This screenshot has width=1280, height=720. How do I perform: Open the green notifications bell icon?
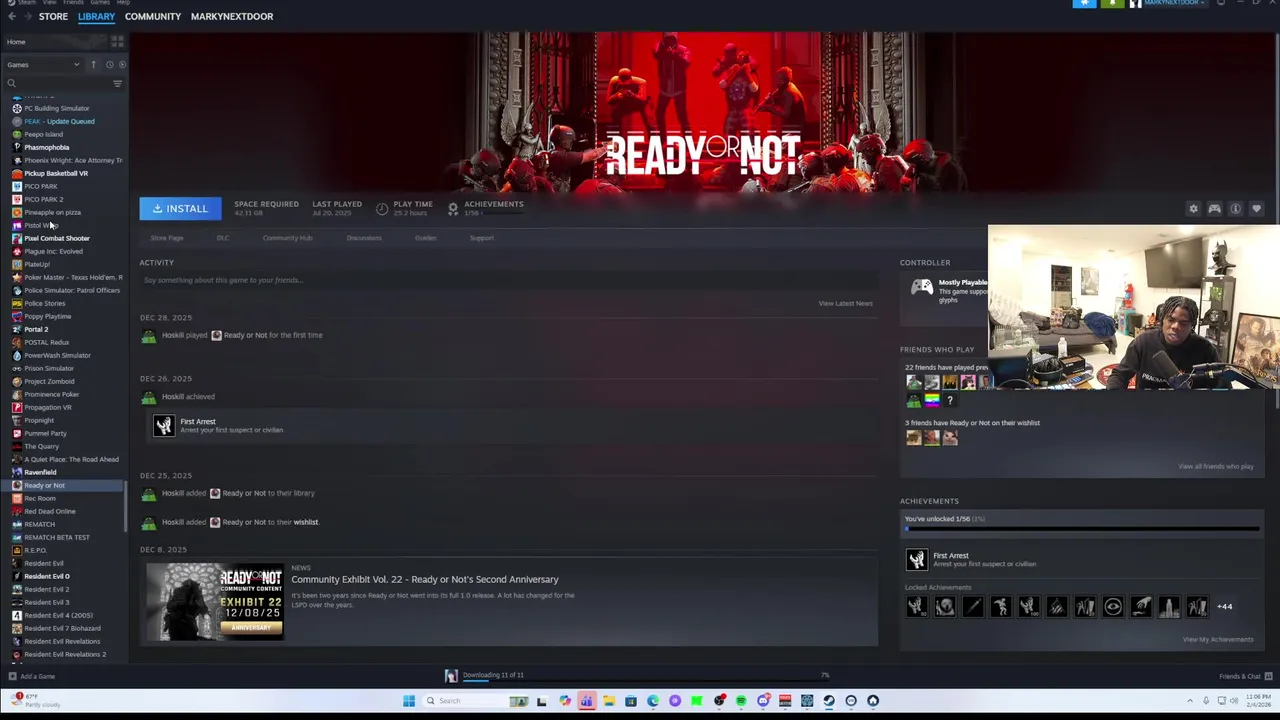[x=1112, y=3]
